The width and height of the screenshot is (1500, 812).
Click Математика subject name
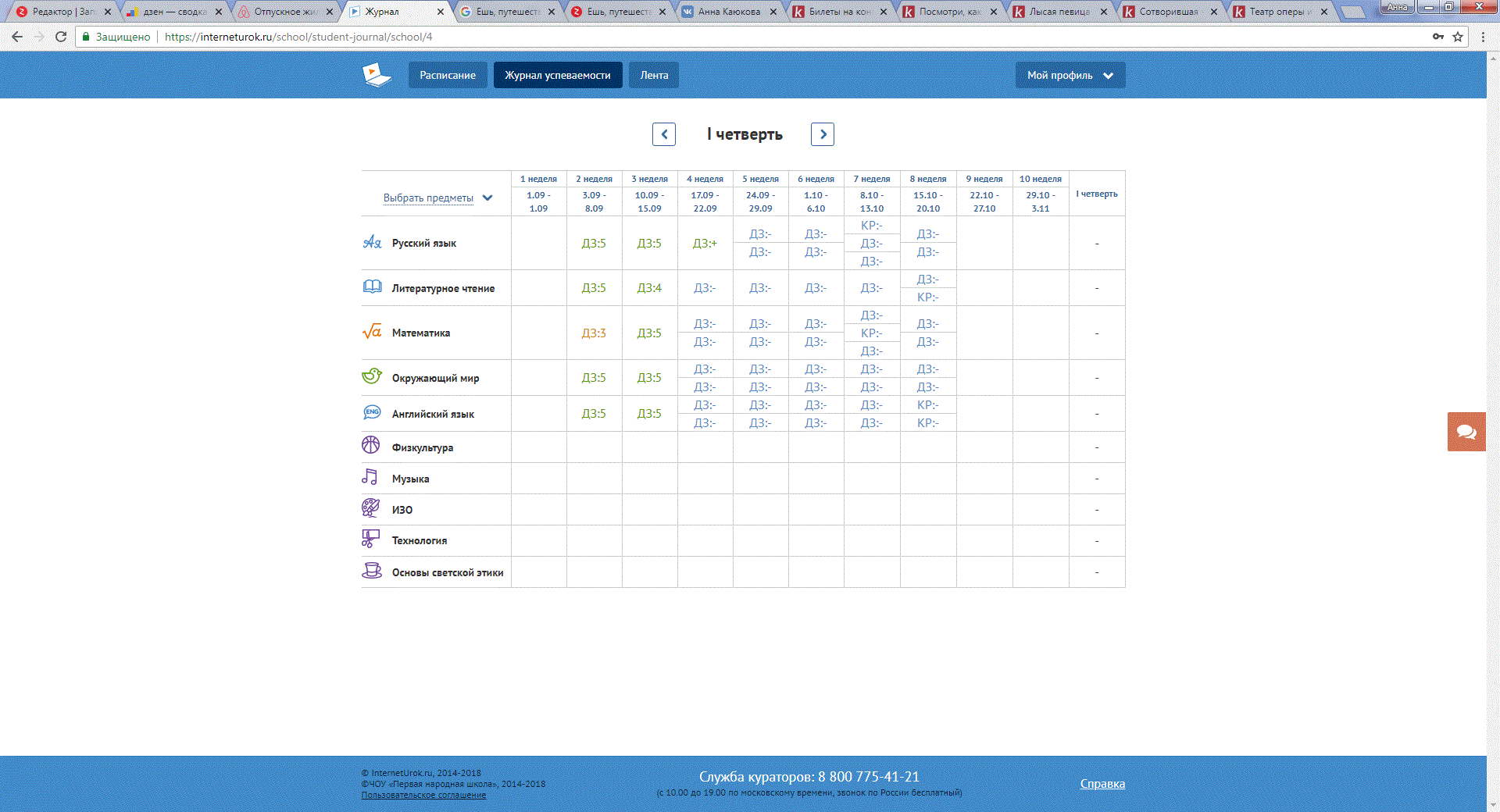coord(421,333)
